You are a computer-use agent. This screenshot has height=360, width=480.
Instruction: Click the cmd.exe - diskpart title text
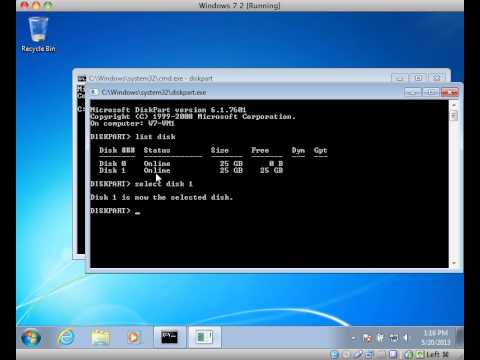pos(151,78)
